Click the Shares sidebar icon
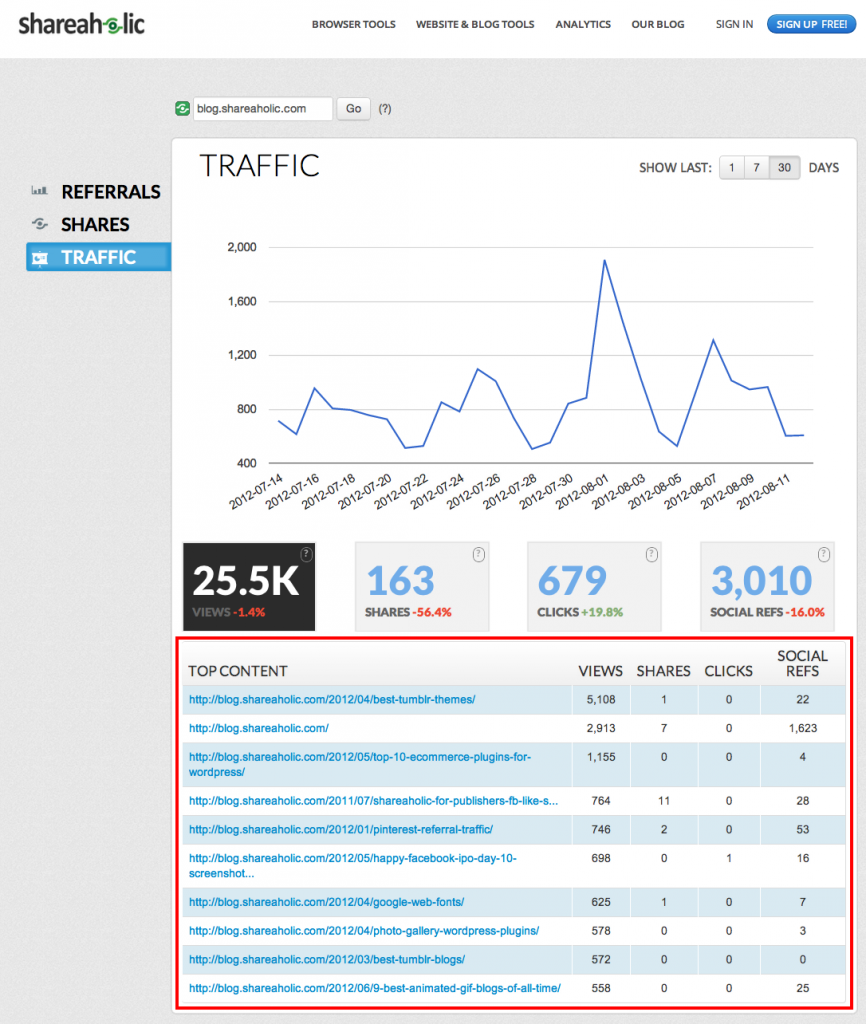 [x=40, y=224]
